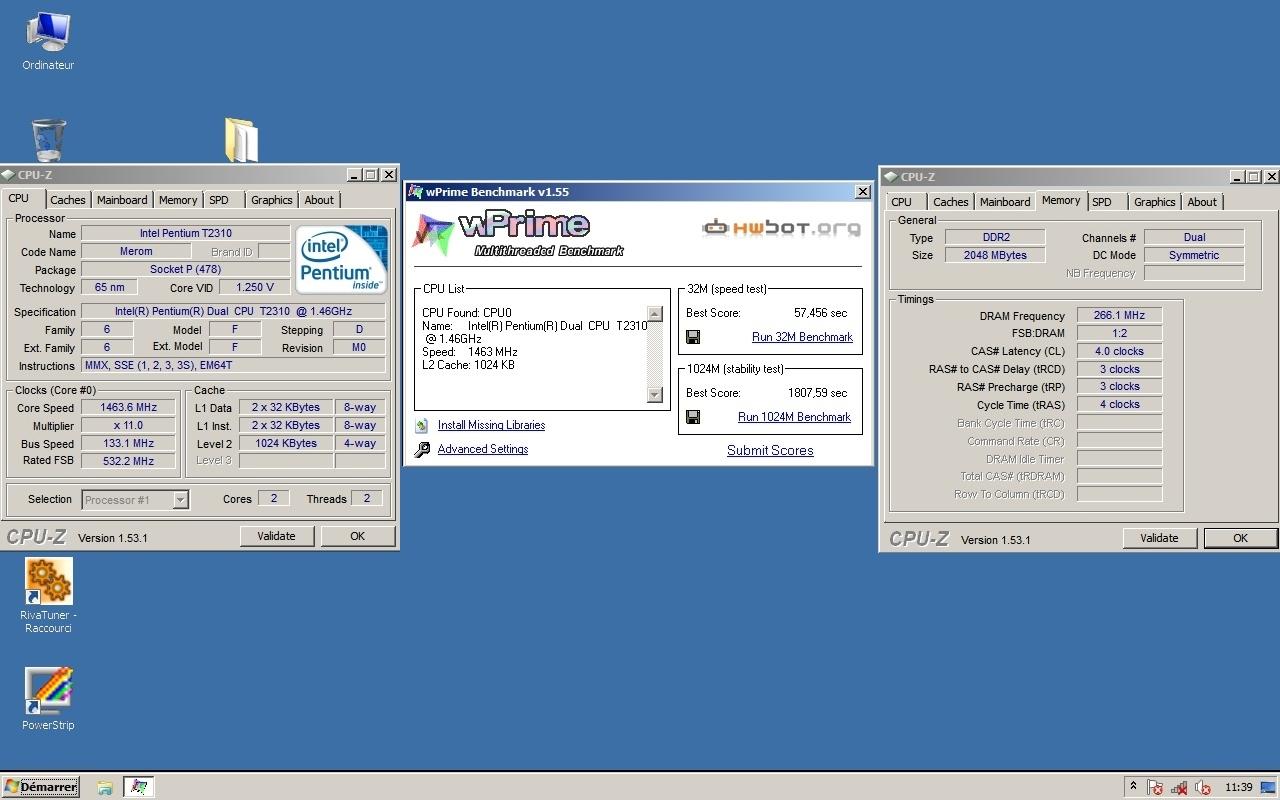Click the show desktop icon next to clock
The image size is (1280, 800).
1268,787
